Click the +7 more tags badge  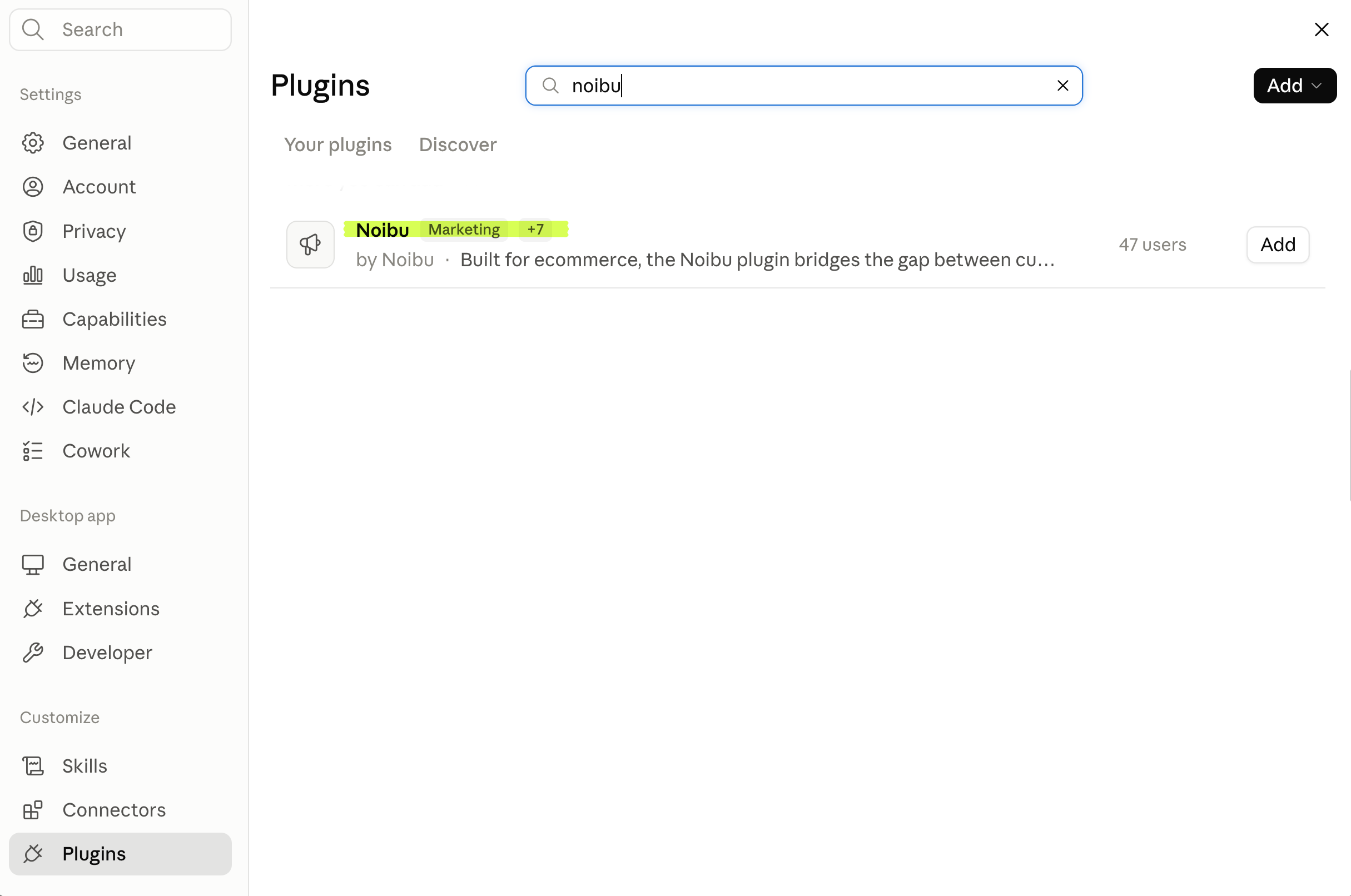pos(535,230)
